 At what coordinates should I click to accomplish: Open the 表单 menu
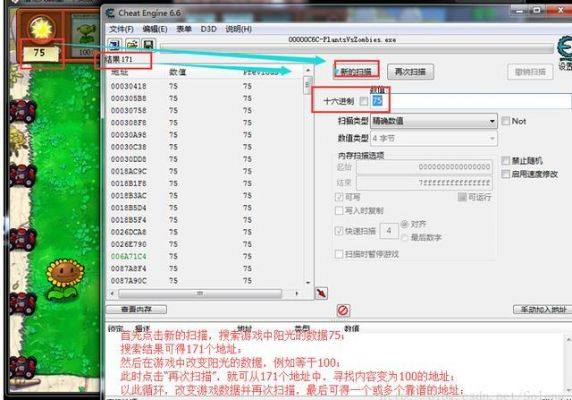point(184,29)
